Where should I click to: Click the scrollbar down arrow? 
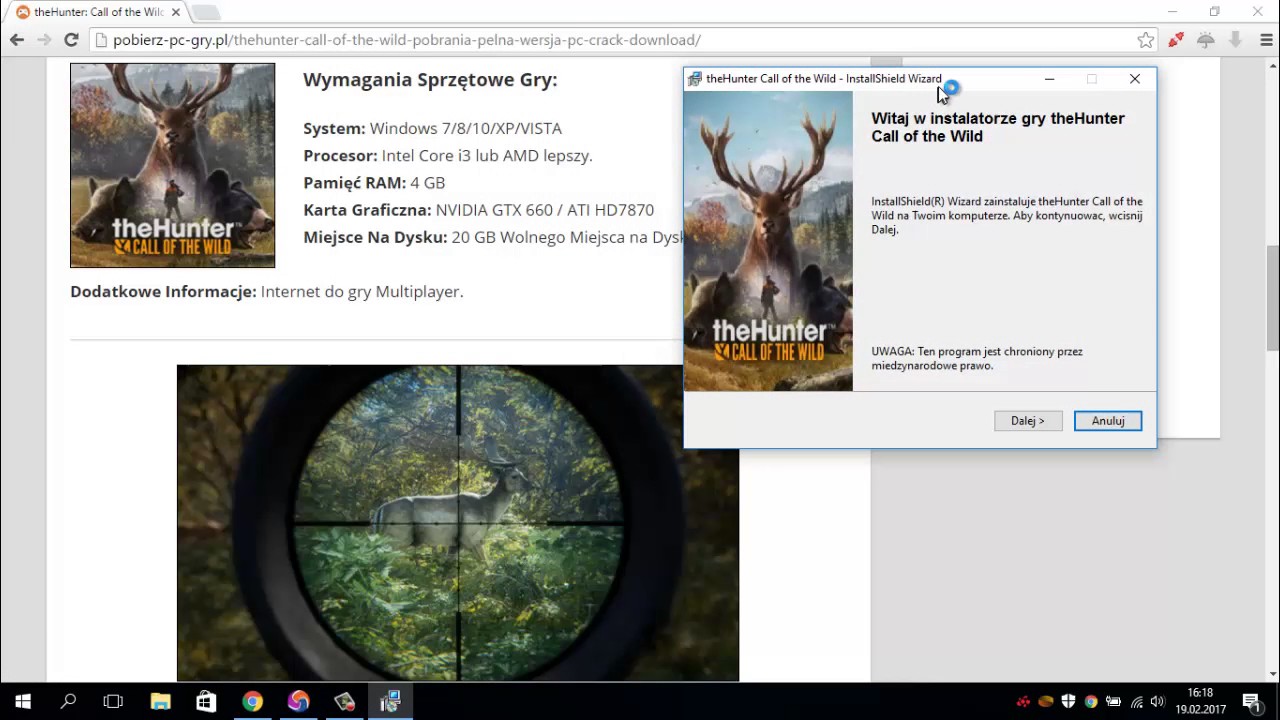[1272, 674]
